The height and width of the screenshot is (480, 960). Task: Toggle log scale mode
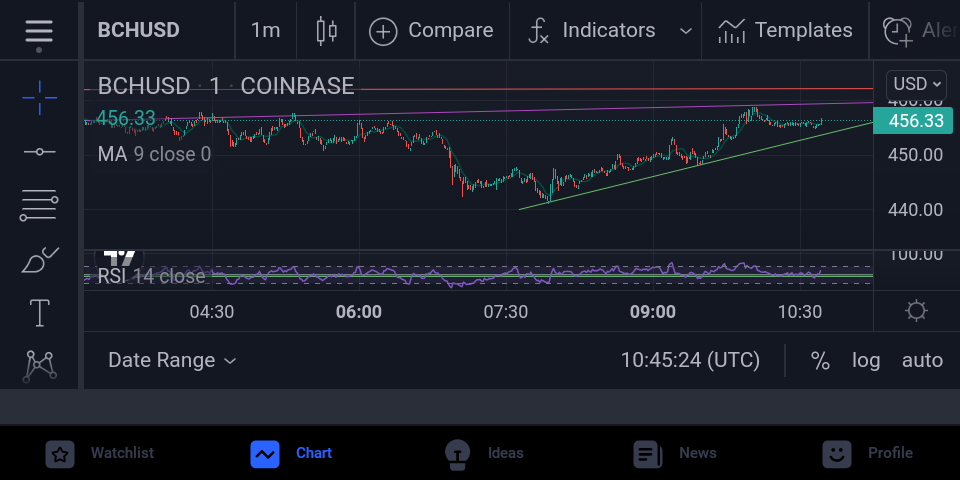(866, 361)
